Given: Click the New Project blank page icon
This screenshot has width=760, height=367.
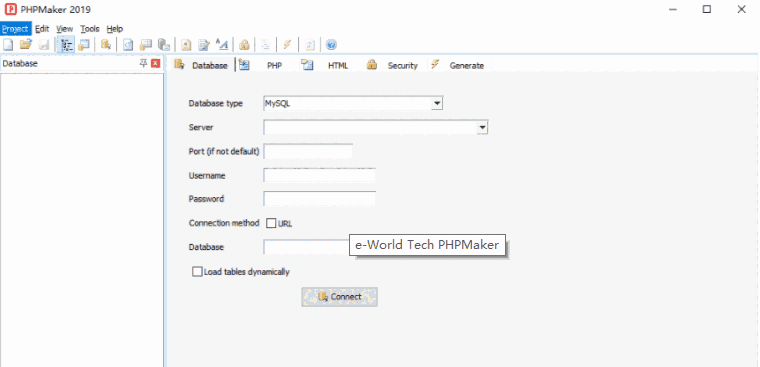Looking at the screenshot, I should [8, 45].
